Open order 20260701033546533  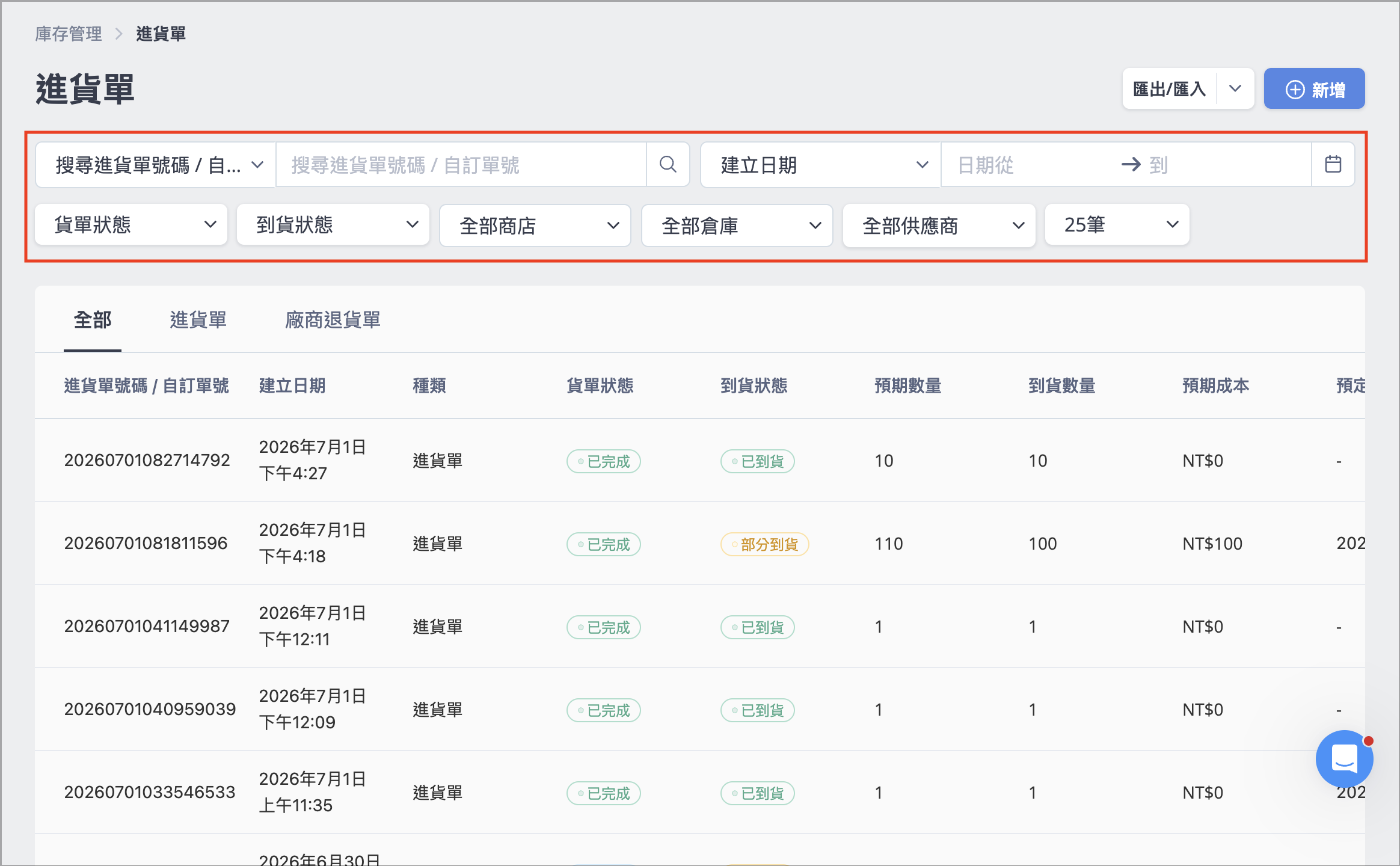coord(150,793)
